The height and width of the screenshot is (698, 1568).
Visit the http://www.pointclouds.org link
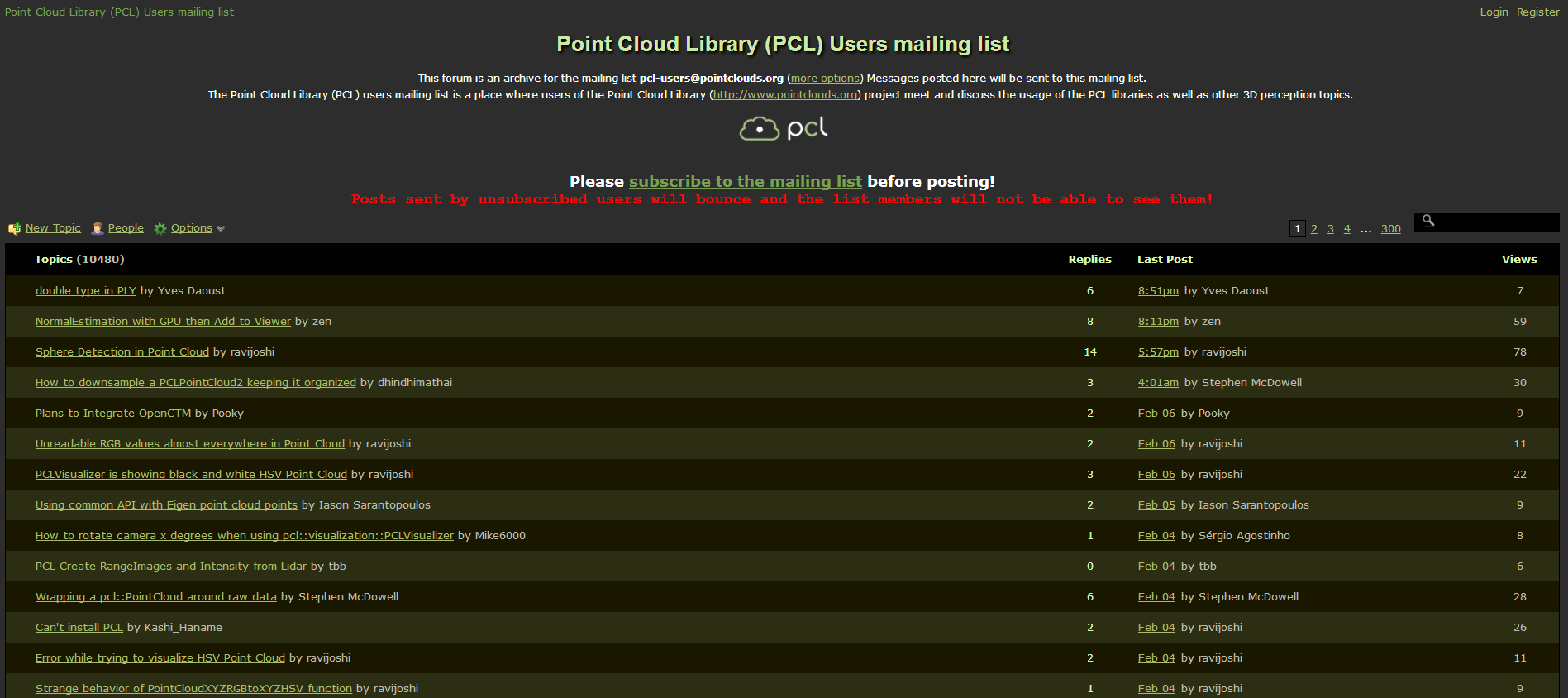click(785, 95)
